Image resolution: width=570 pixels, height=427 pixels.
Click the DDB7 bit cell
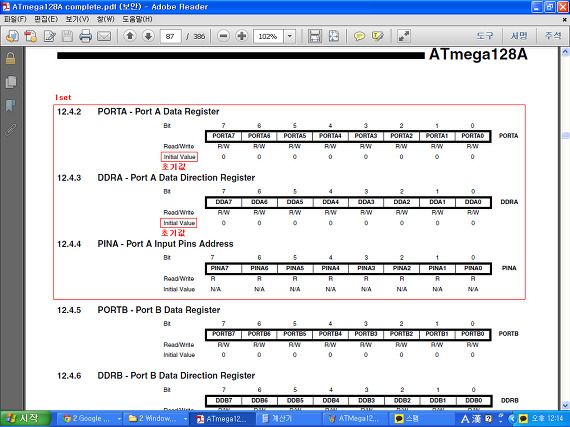(224, 400)
